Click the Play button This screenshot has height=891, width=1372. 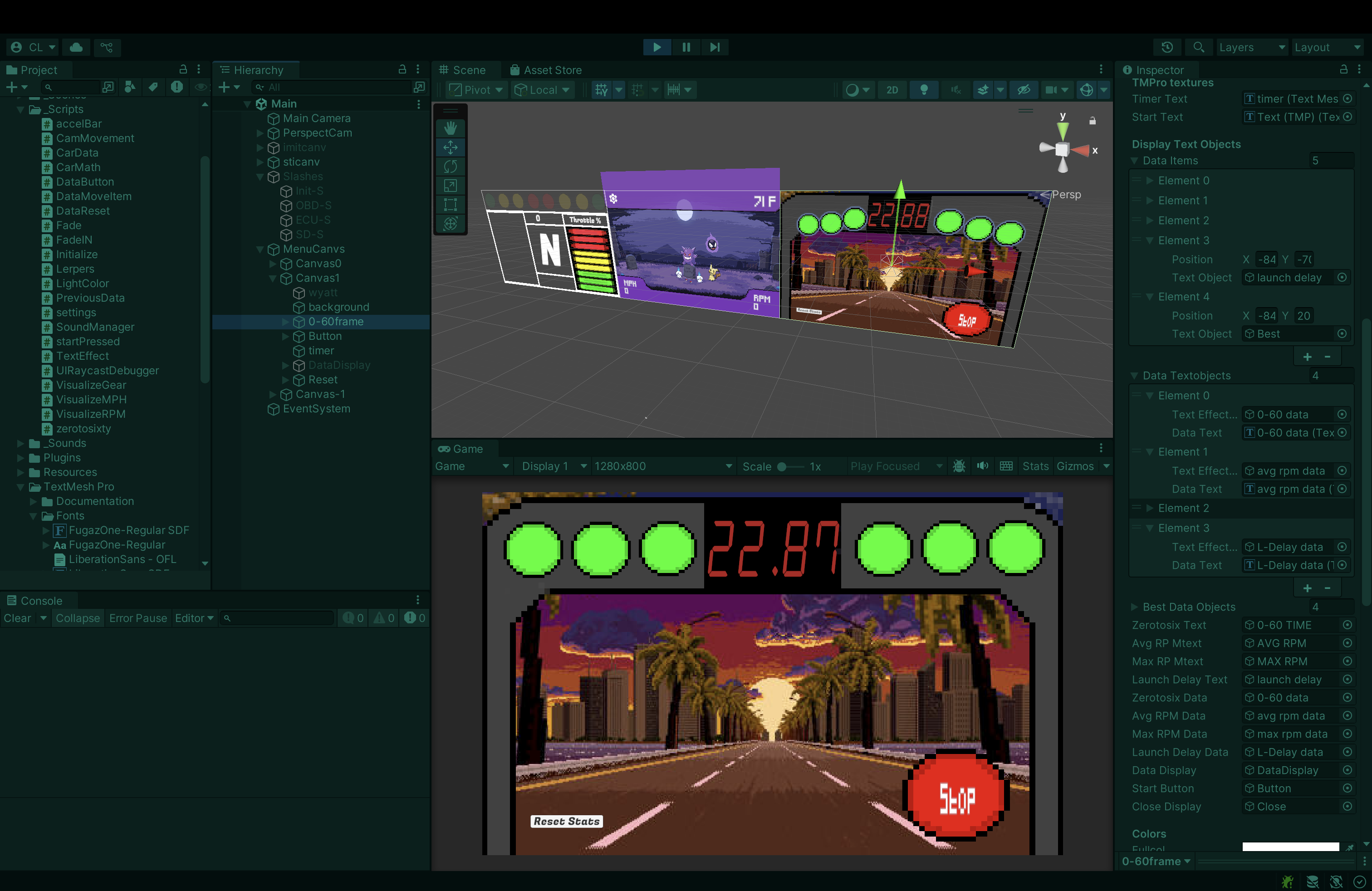657,47
